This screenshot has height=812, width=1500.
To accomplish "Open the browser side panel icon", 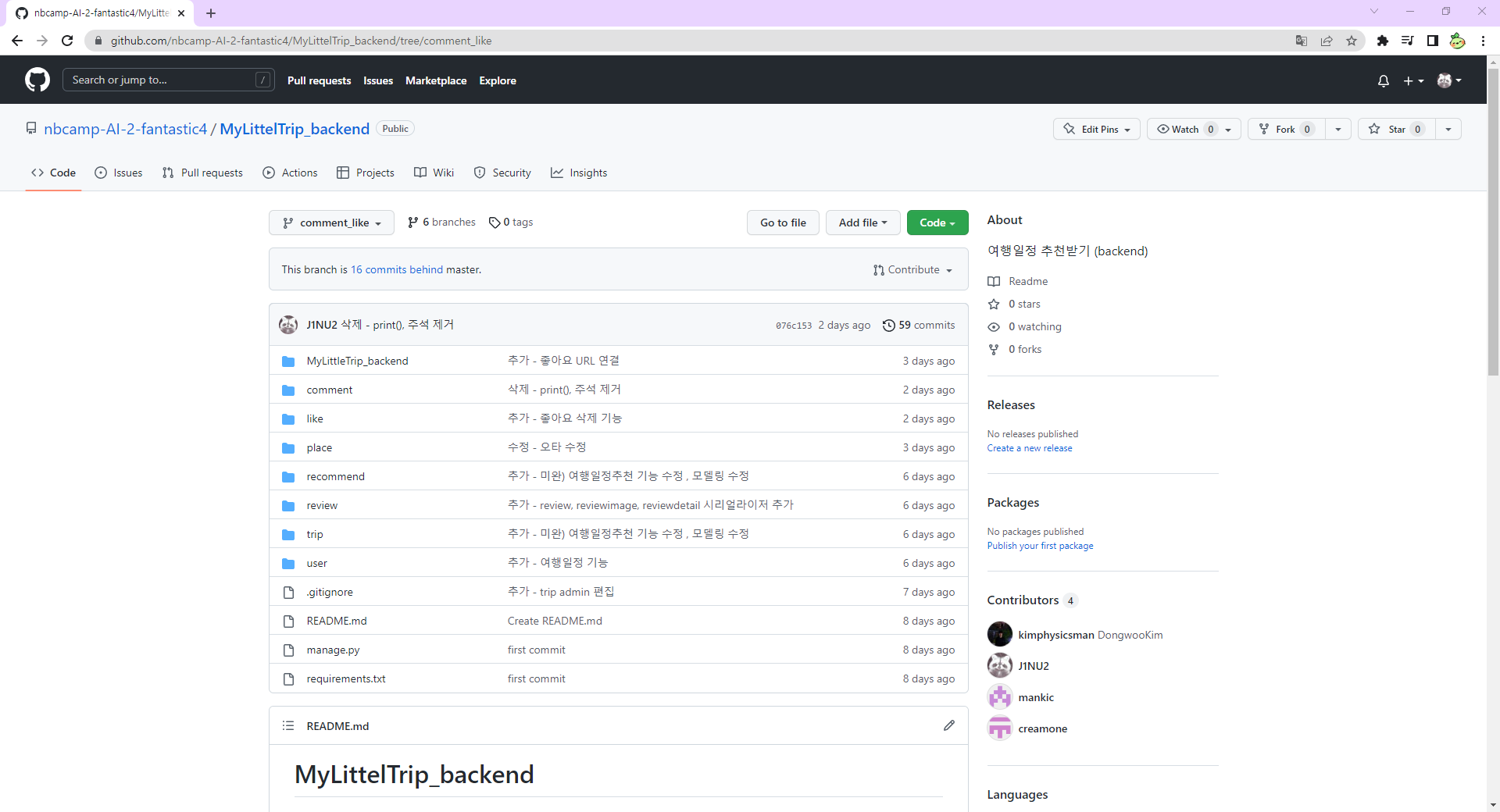I will [x=1433, y=41].
